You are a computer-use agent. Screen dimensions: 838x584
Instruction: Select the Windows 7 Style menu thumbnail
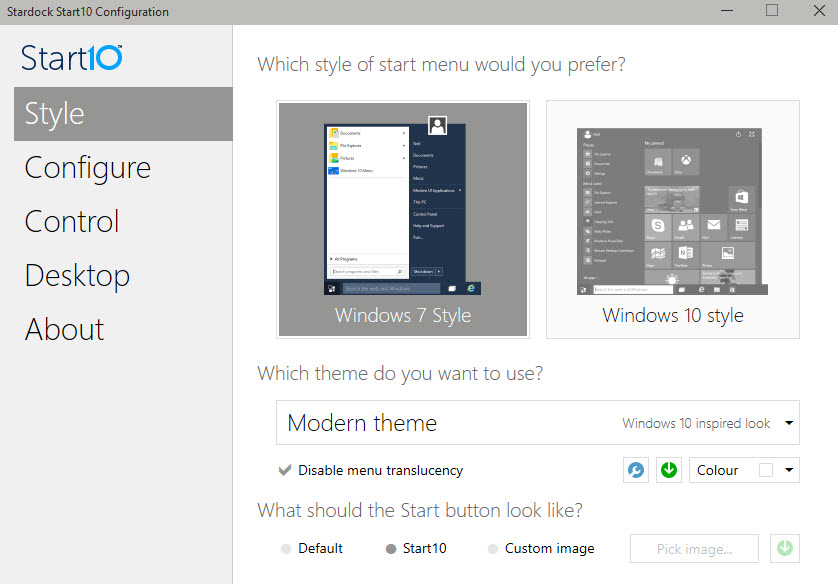403,219
